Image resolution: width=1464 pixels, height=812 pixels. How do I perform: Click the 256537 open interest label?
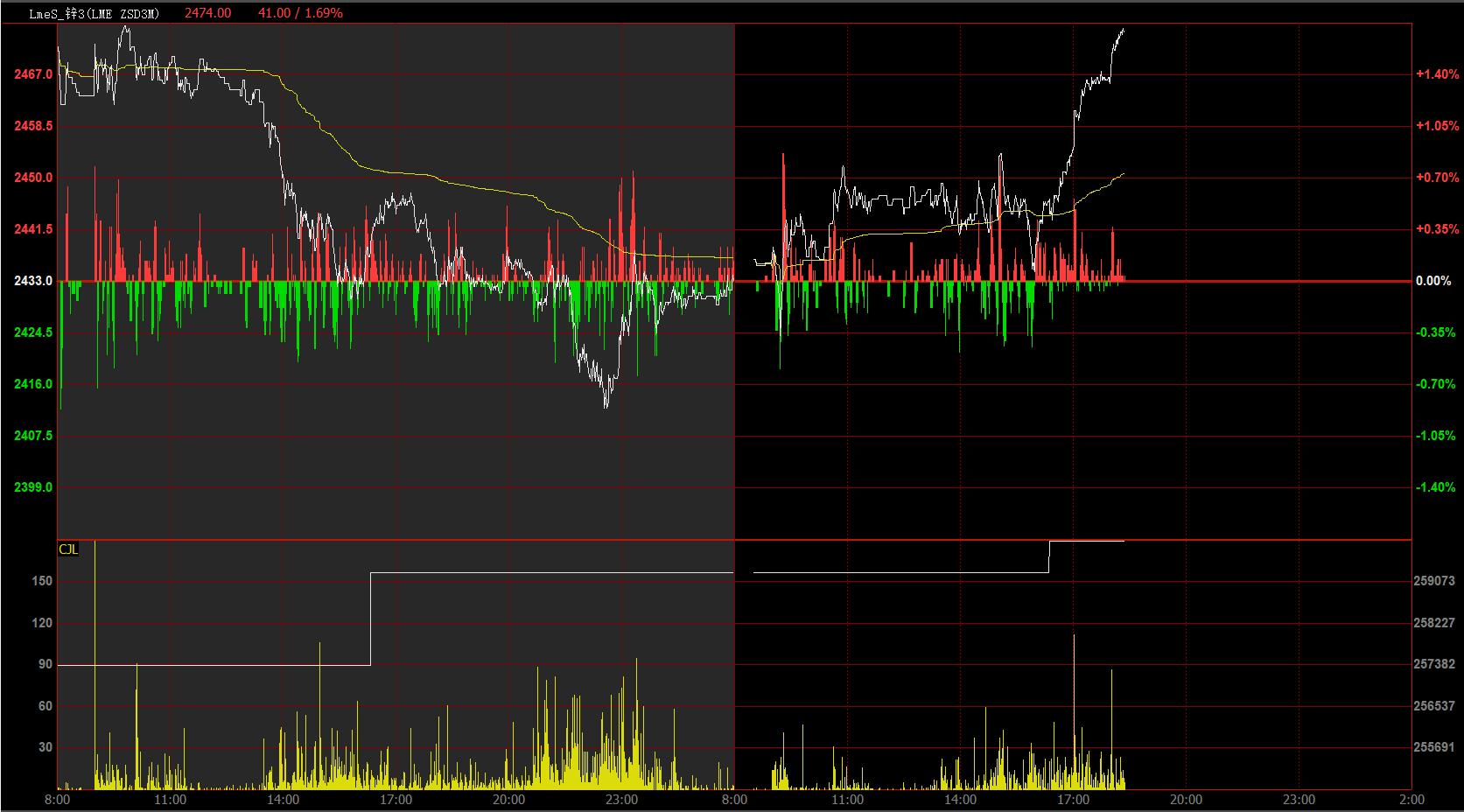click(x=1434, y=706)
